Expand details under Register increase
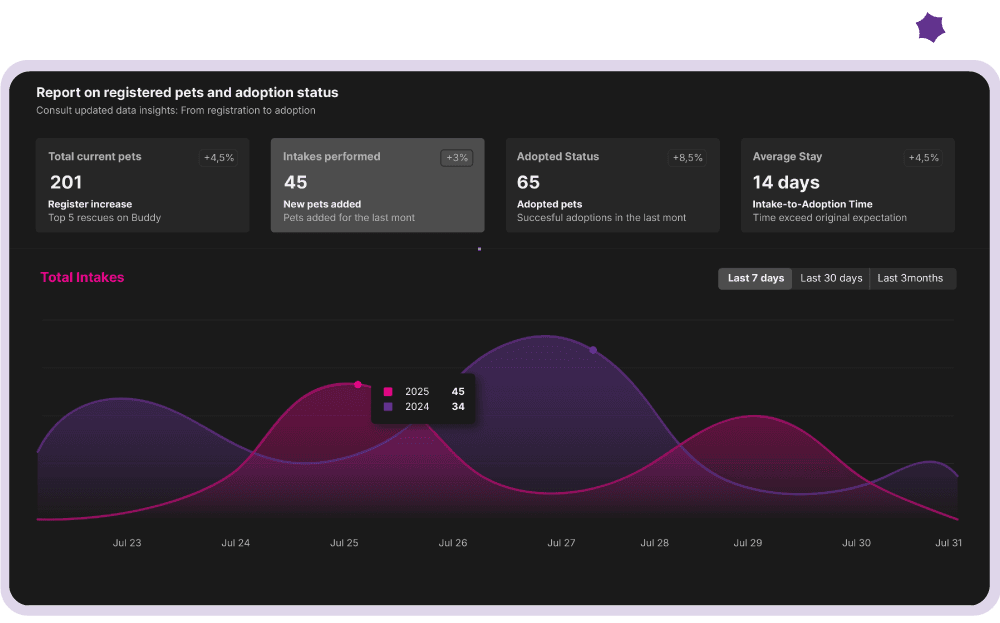Screen dimensions: 1000x623 [x=88, y=203]
